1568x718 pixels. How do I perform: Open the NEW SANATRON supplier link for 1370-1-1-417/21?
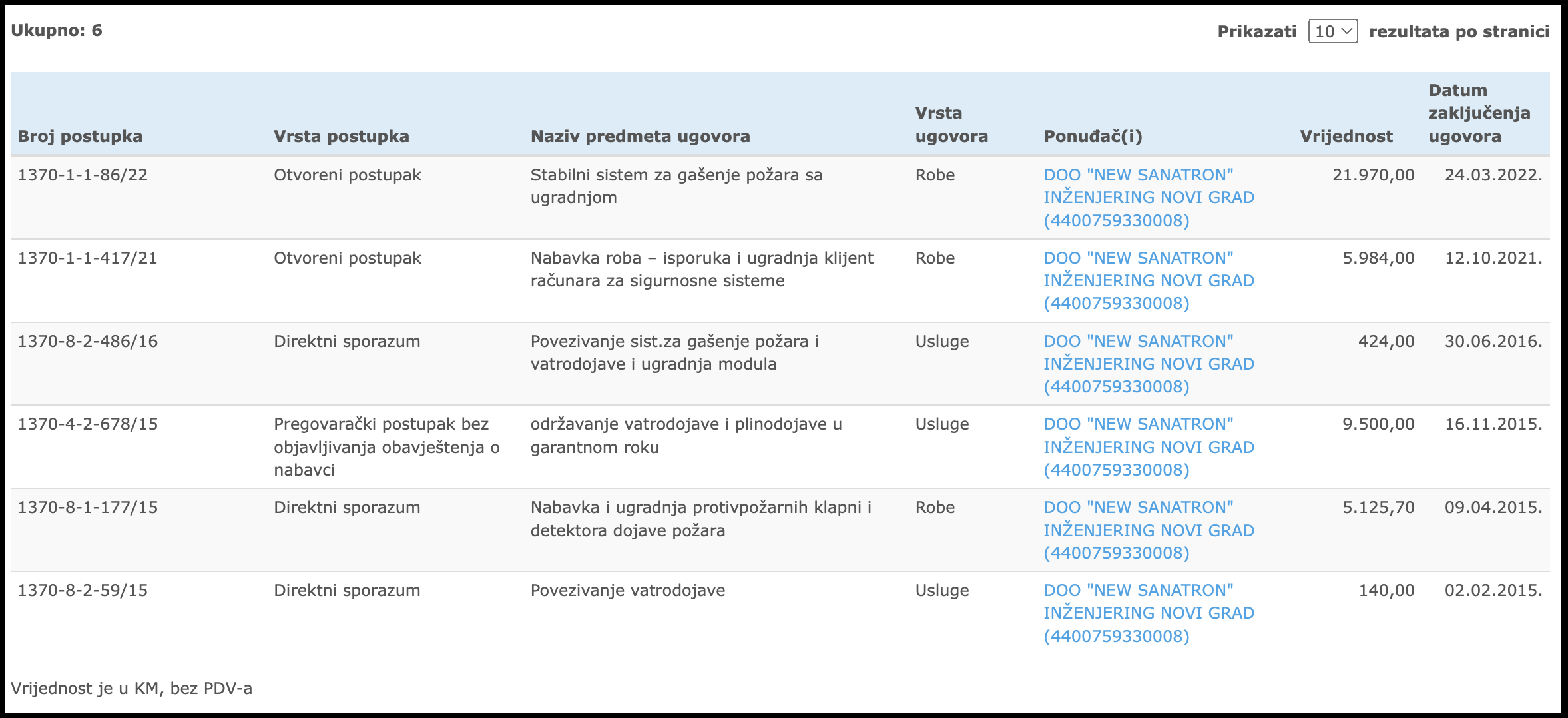[1149, 280]
